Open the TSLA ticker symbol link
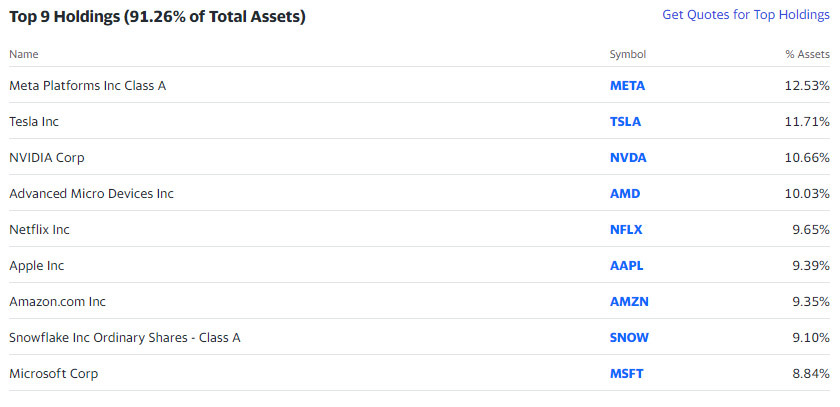The height and width of the screenshot is (407, 840). [625, 122]
